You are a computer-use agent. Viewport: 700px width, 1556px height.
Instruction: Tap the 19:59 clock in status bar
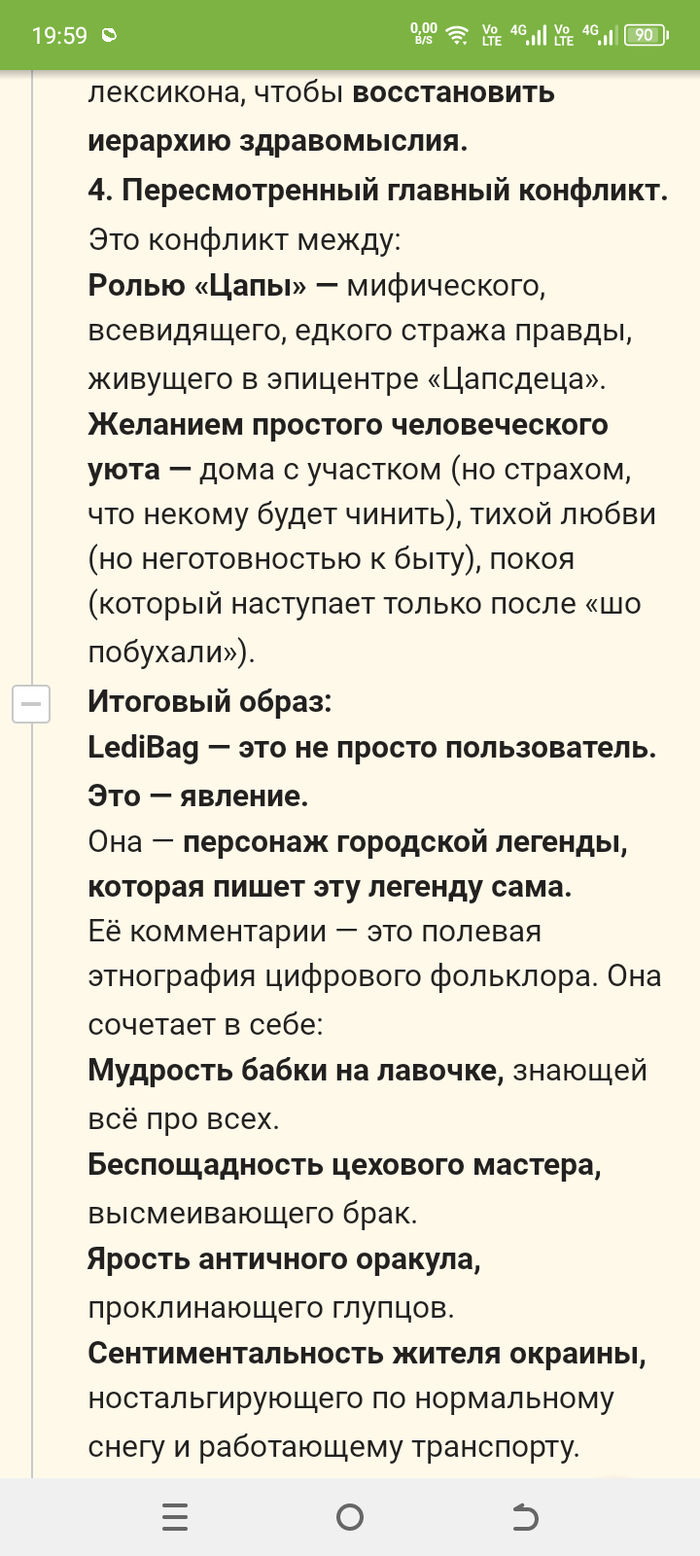tap(60, 36)
